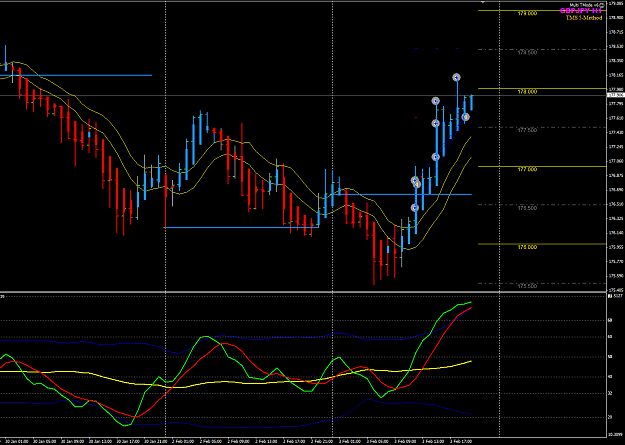The image size is (625, 445).
Task: Select the blue horizontal line above the first candles
Action: pos(76,75)
